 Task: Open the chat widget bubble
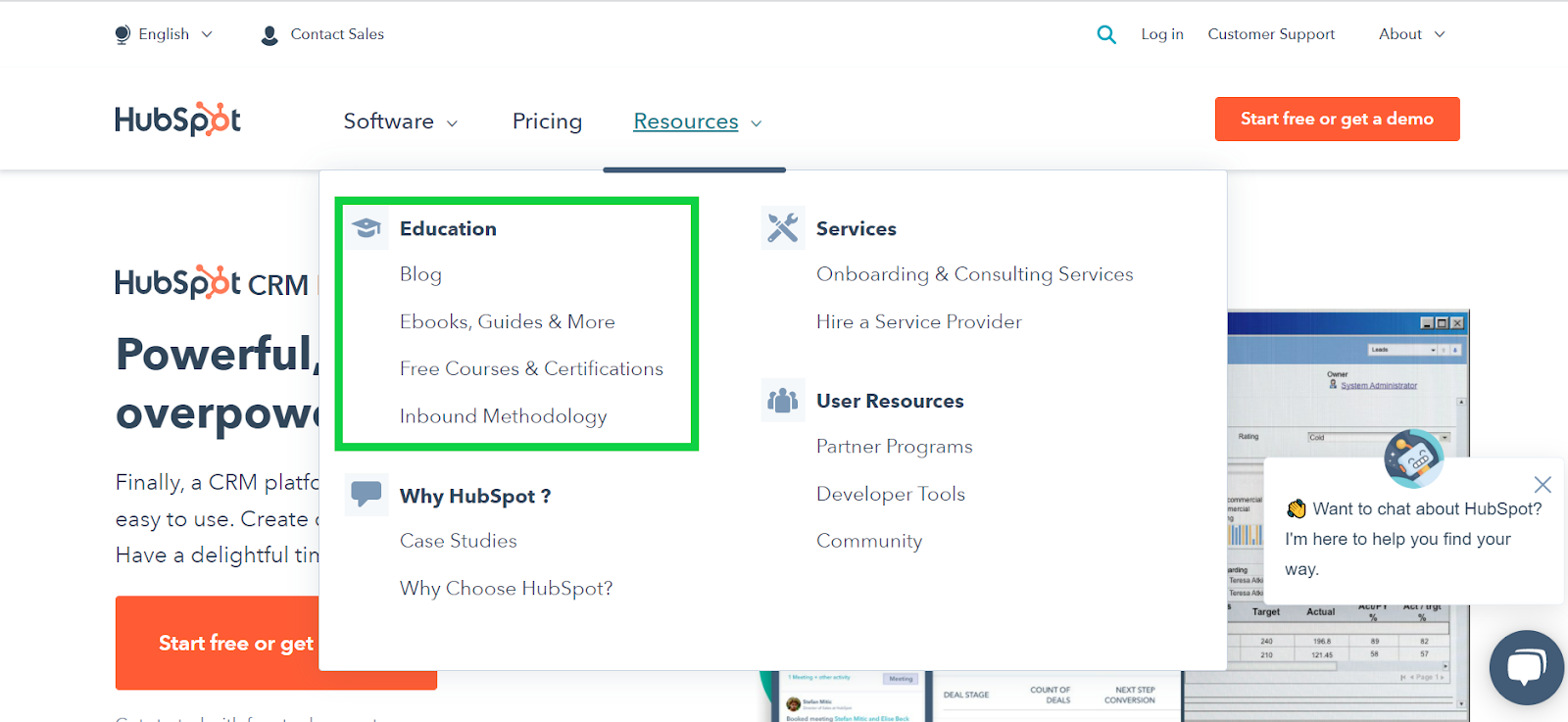click(x=1527, y=667)
